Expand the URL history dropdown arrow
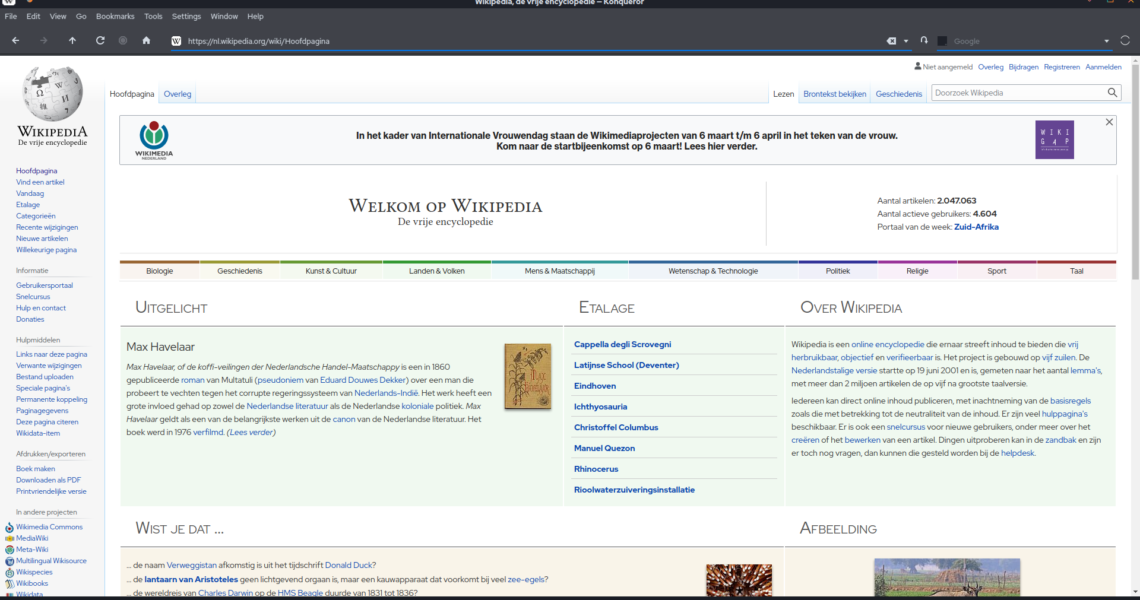This screenshot has height=600, width=1140. (x=906, y=41)
